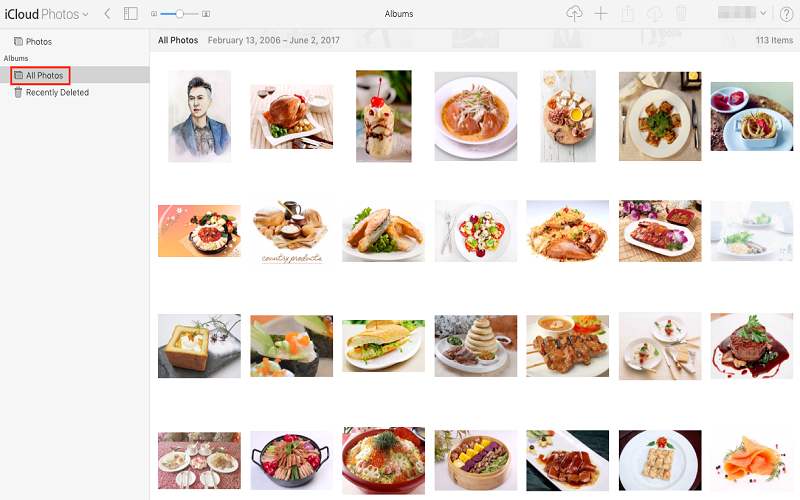This screenshot has height=500, width=800.
Task: Select the smoked salmon slices thumbnail
Action: (x=752, y=461)
